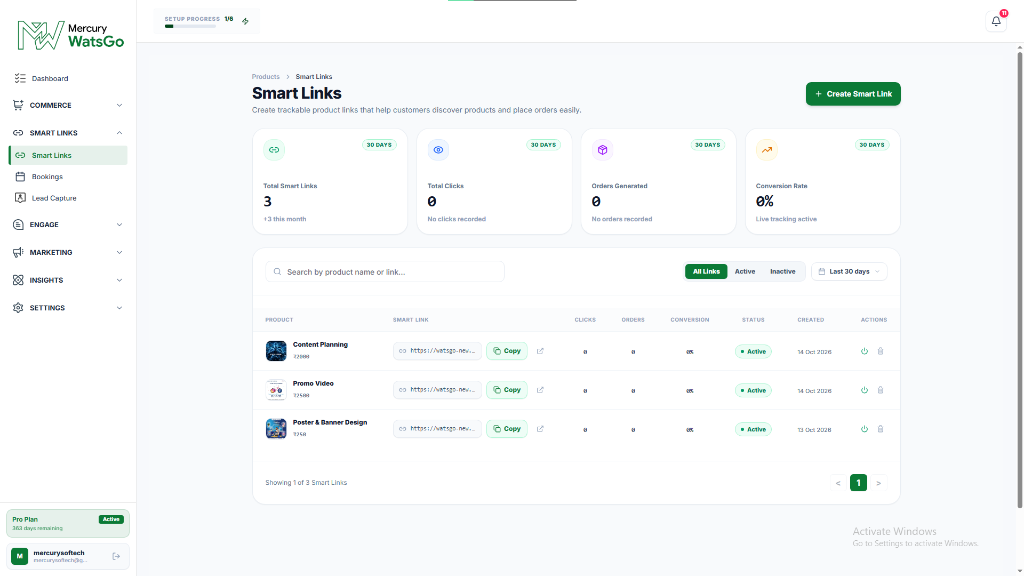Click Create Smart Link button

(x=853, y=94)
